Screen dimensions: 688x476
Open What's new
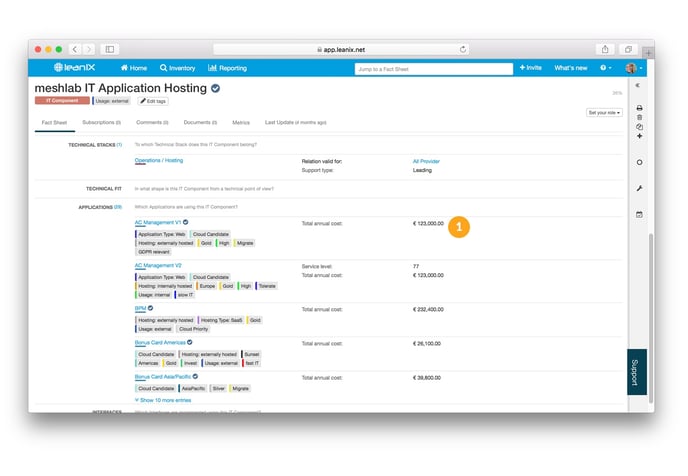coord(570,68)
